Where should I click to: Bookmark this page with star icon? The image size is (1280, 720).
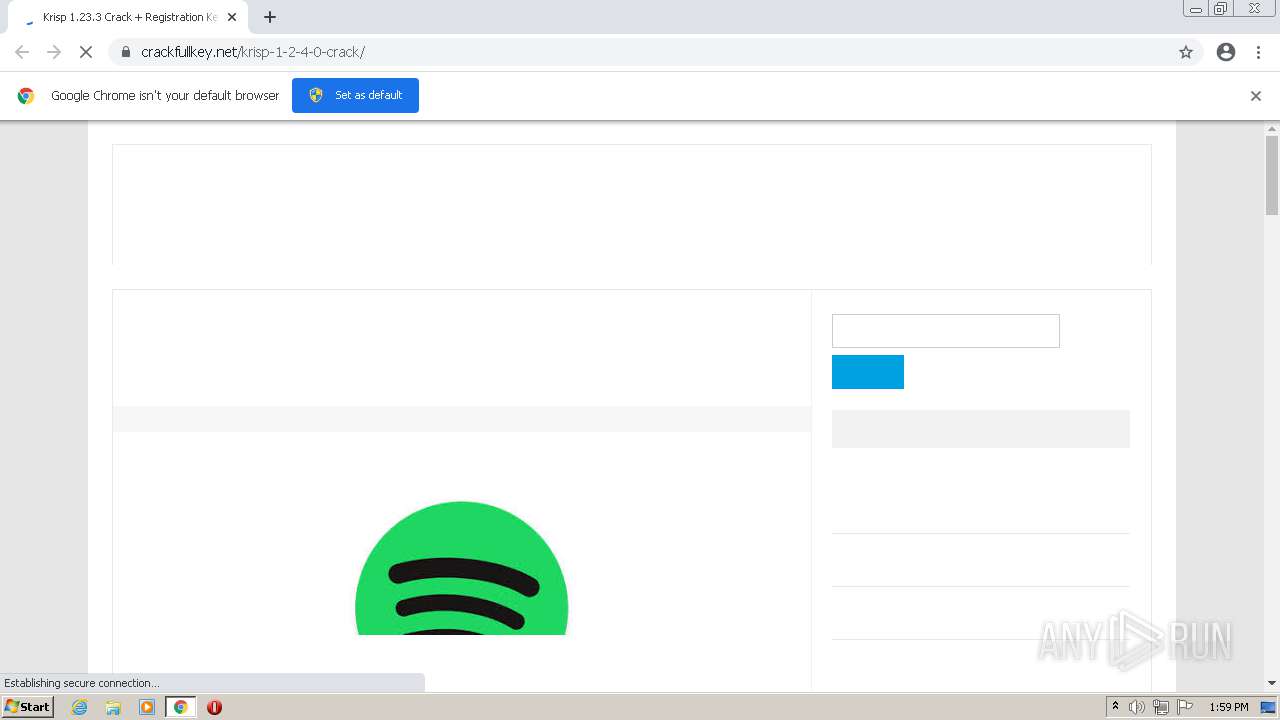click(1186, 52)
